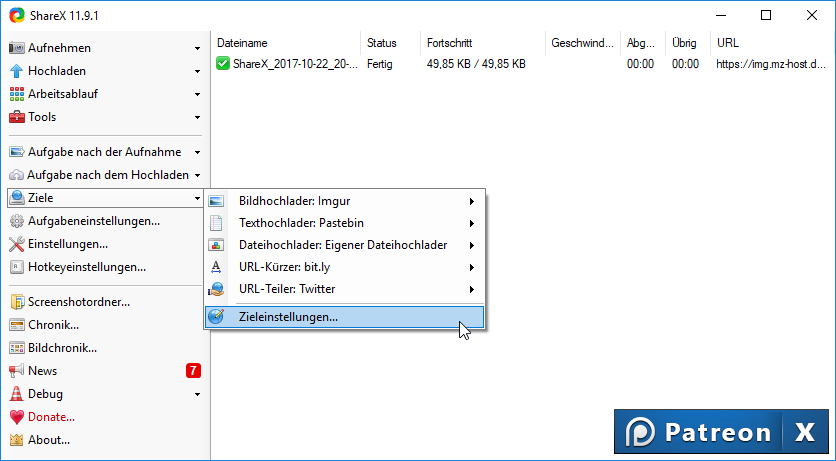Click the Bildchronik thumbnails icon
Viewport: 836px width, 461px height.
tap(17, 348)
